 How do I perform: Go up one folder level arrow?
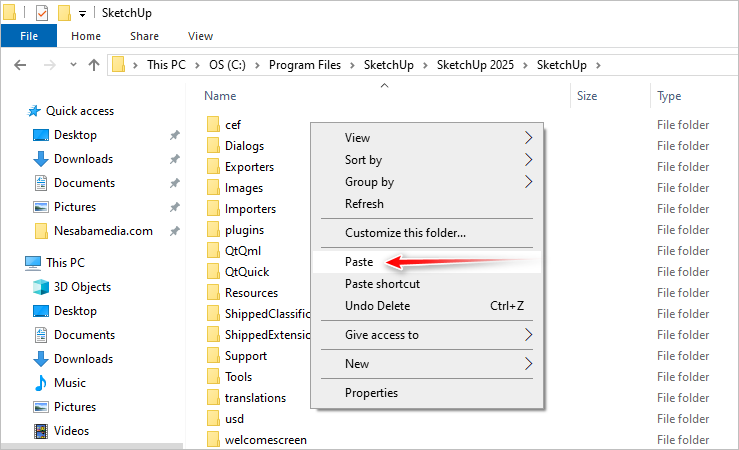[94, 65]
